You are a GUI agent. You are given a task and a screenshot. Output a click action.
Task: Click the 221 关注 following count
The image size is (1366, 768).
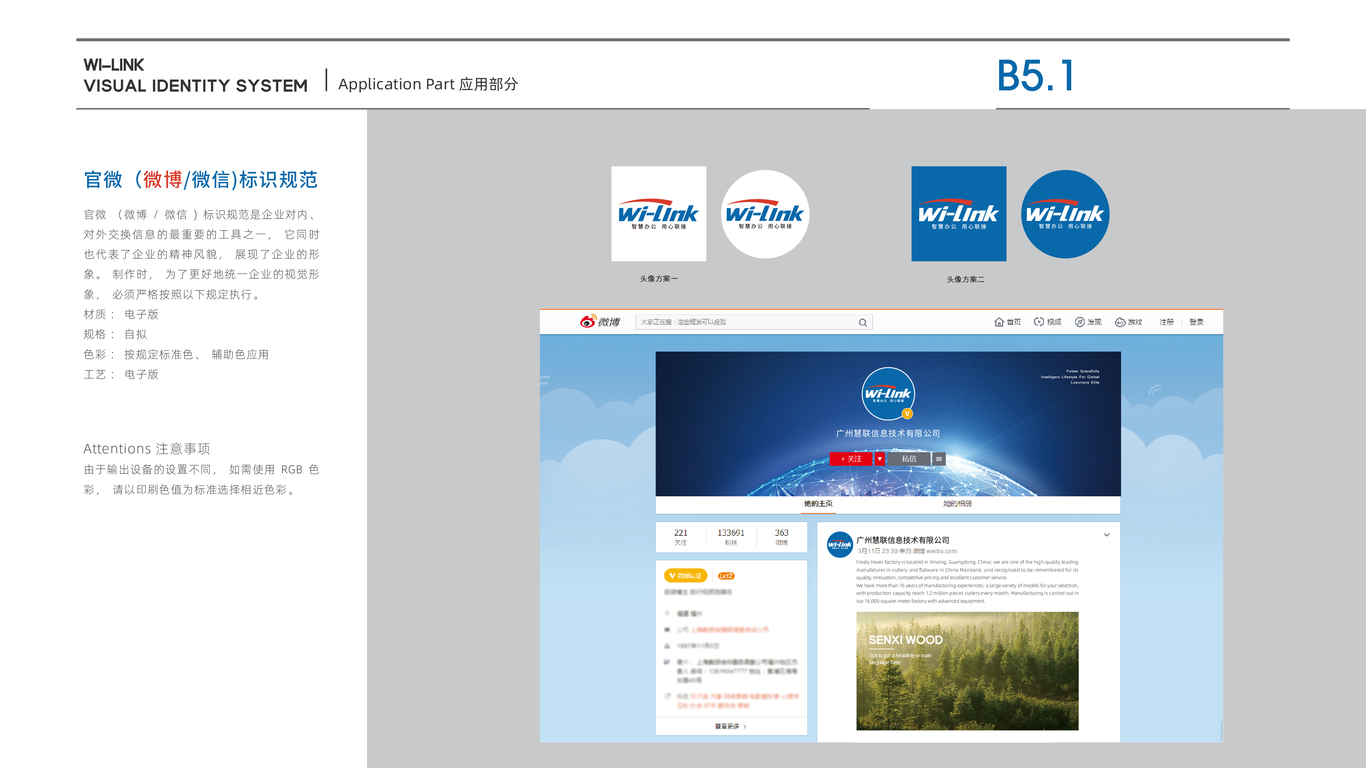681,537
